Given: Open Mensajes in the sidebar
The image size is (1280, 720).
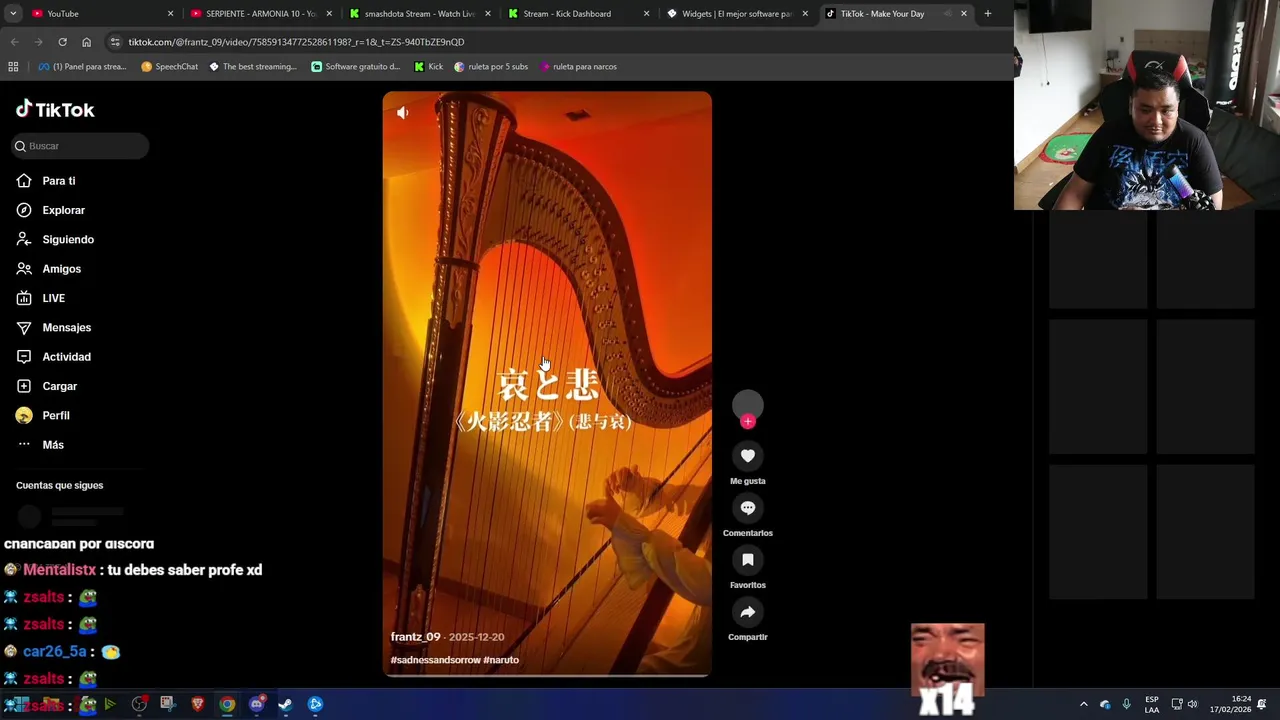Looking at the screenshot, I should pyautogui.click(x=66, y=328).
